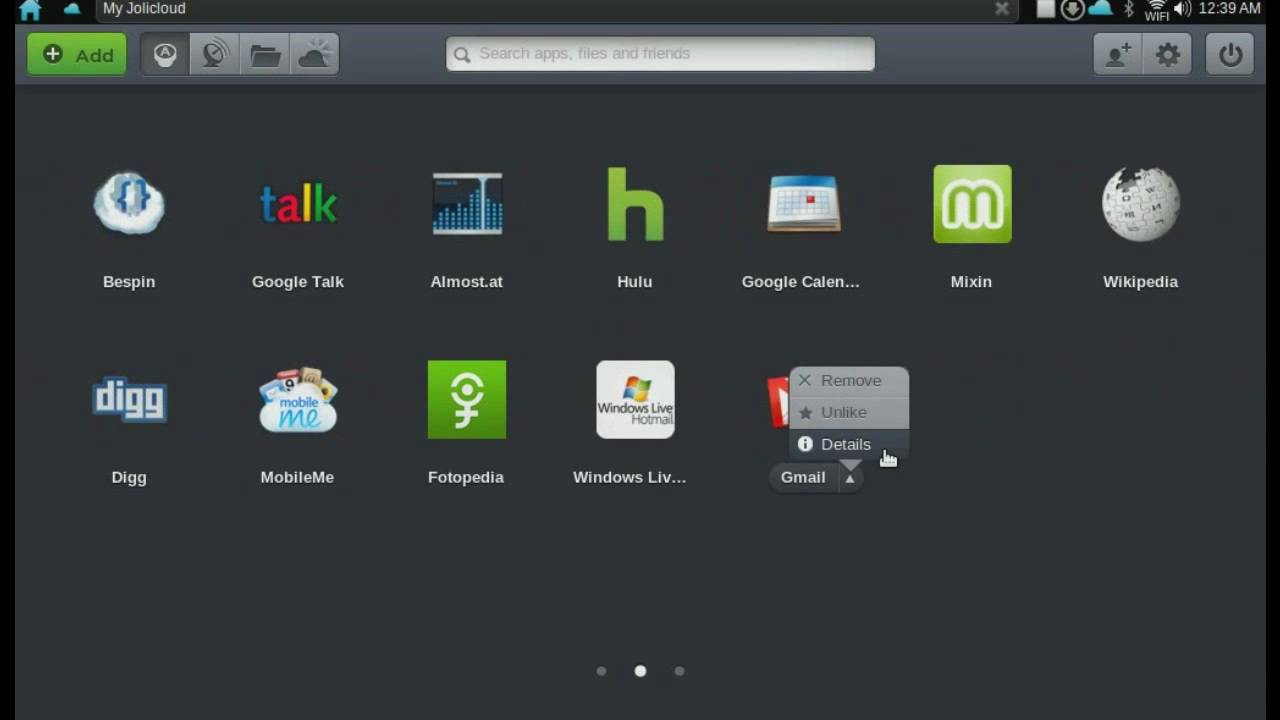Click the blue cloud tray icon

[x=1100, y=8]
